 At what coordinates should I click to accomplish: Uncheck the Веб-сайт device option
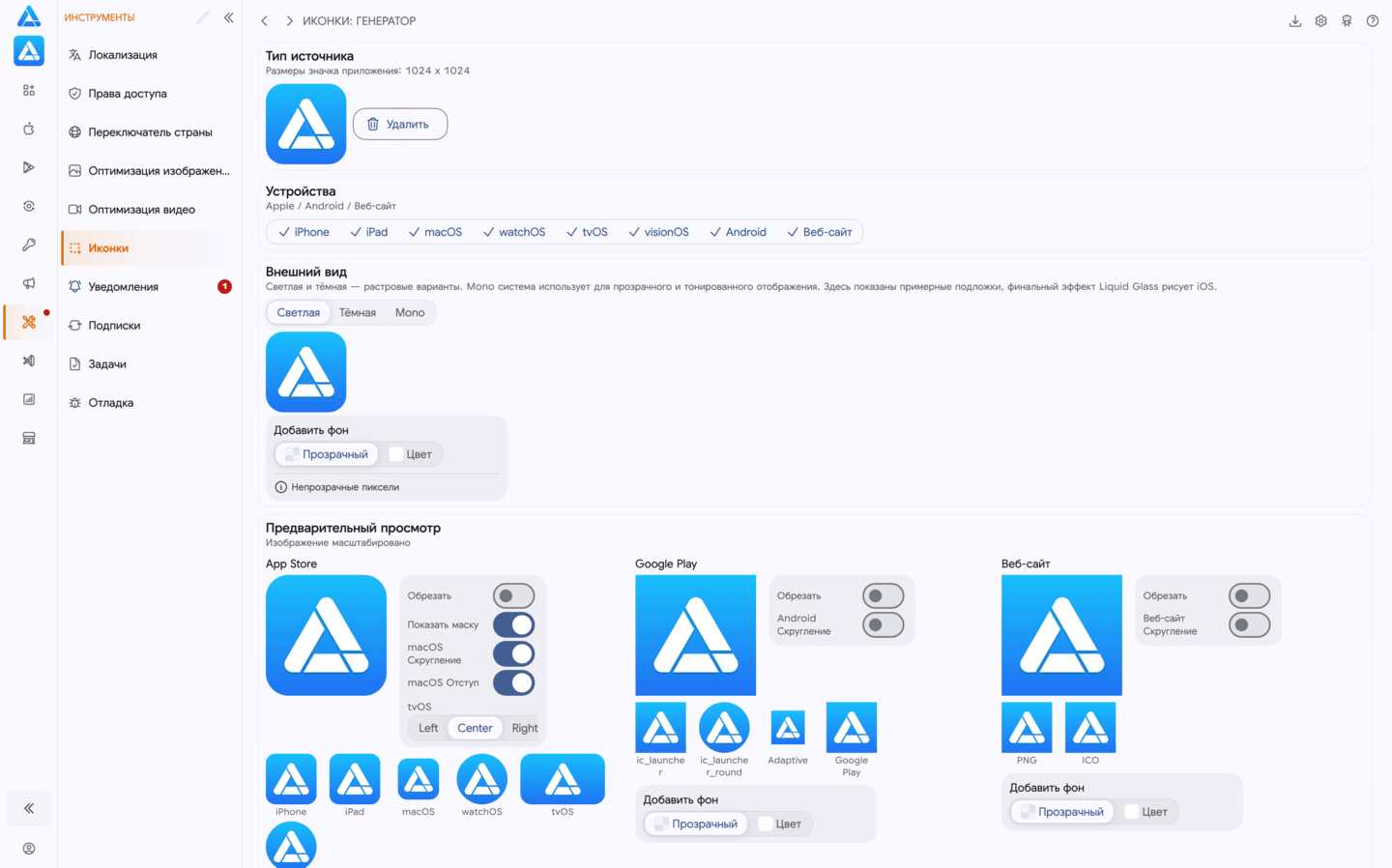[x=820, y=232]
